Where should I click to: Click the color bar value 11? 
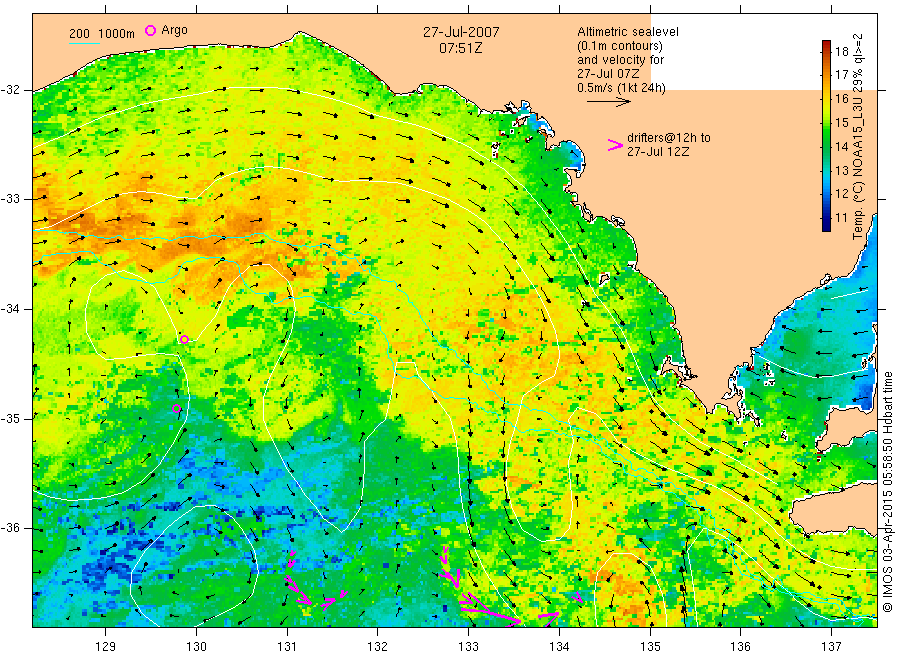coord(841,218)
